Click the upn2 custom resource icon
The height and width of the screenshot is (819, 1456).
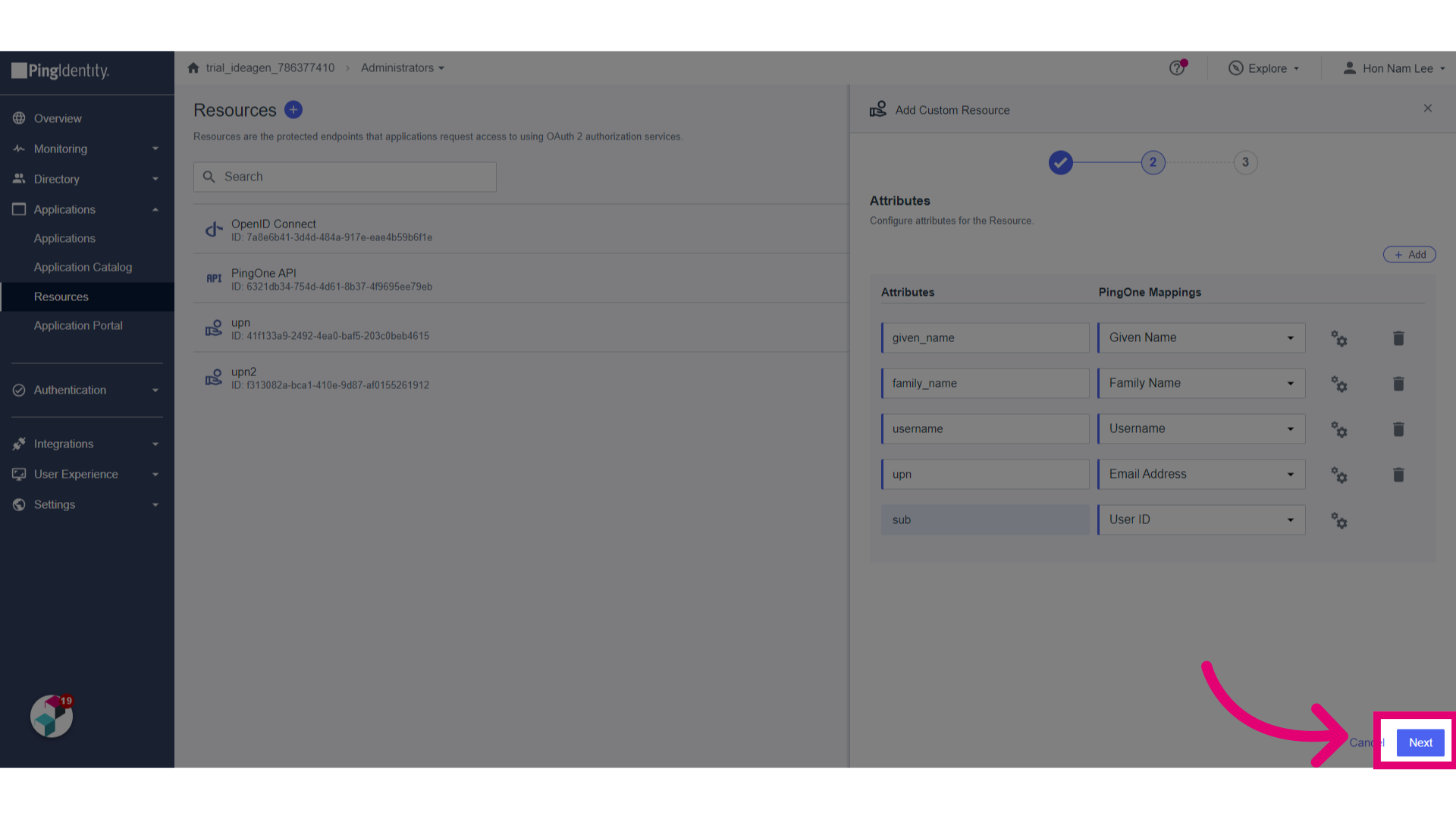point(214,377)
